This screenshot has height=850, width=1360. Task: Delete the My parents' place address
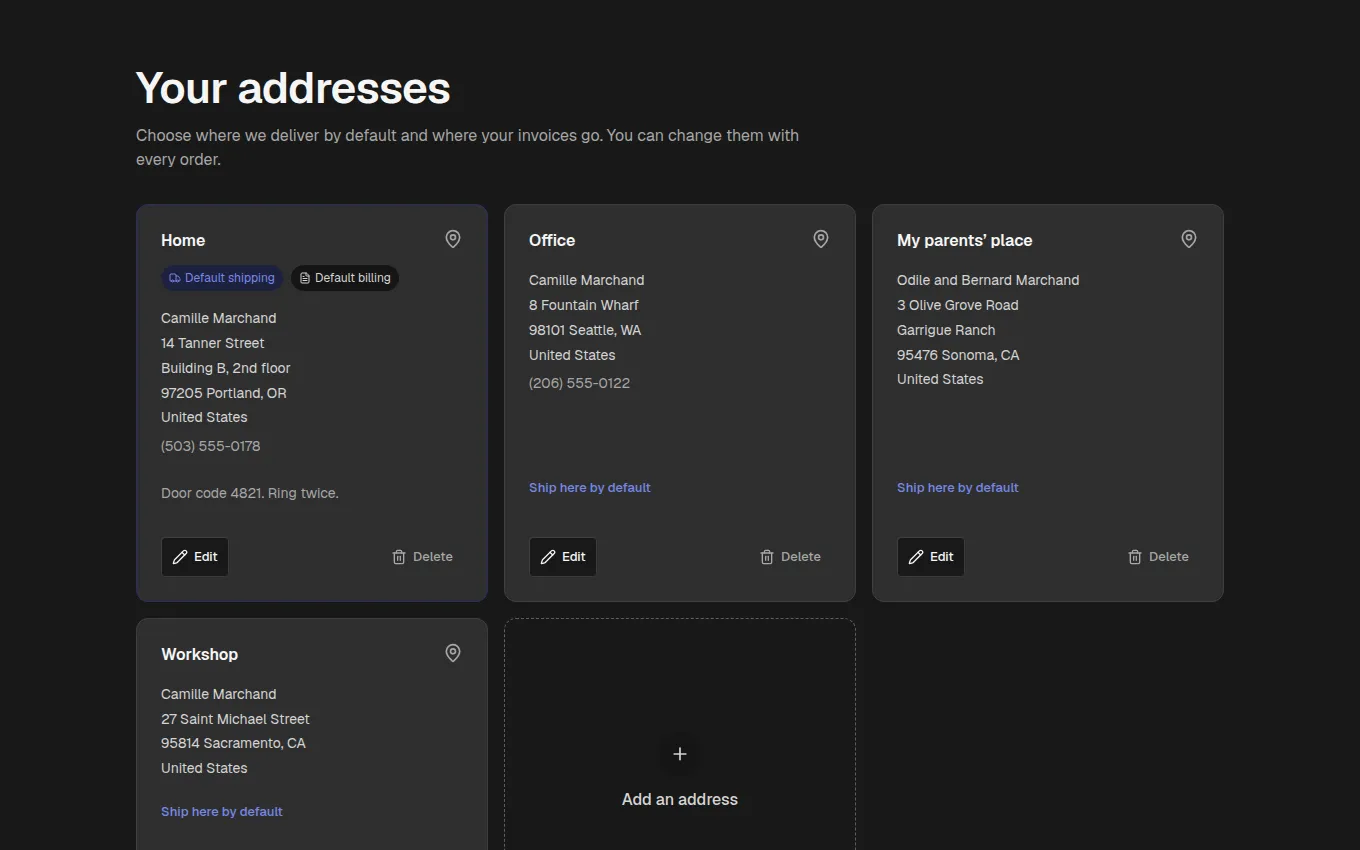1159,557
